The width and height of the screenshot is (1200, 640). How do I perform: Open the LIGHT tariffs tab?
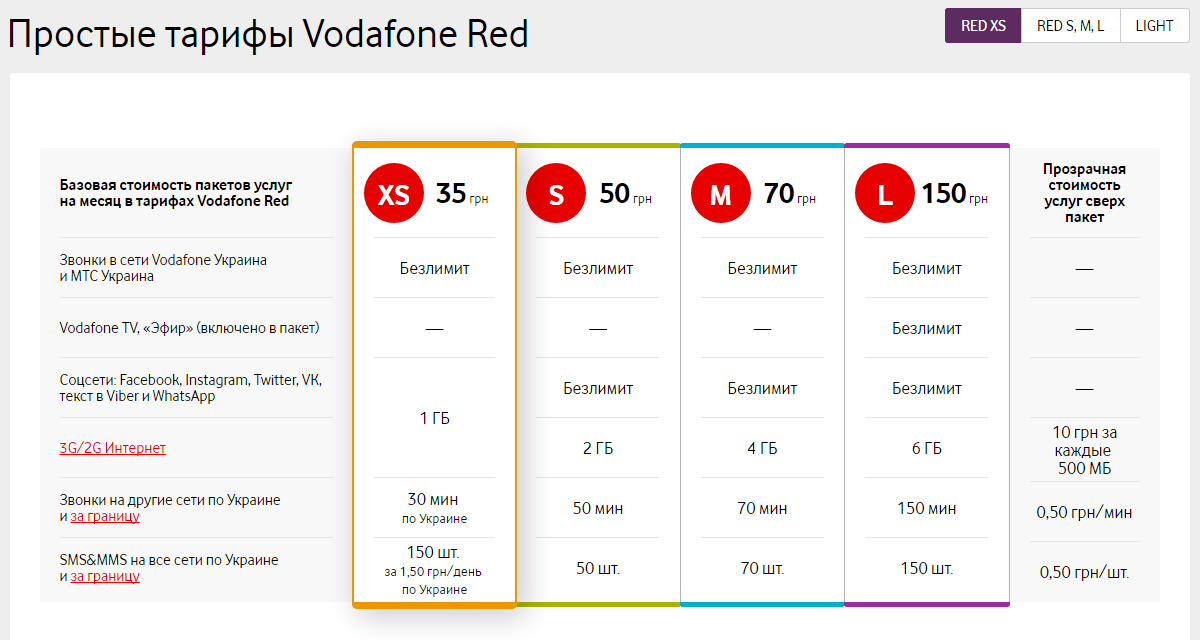[1155, 26]
